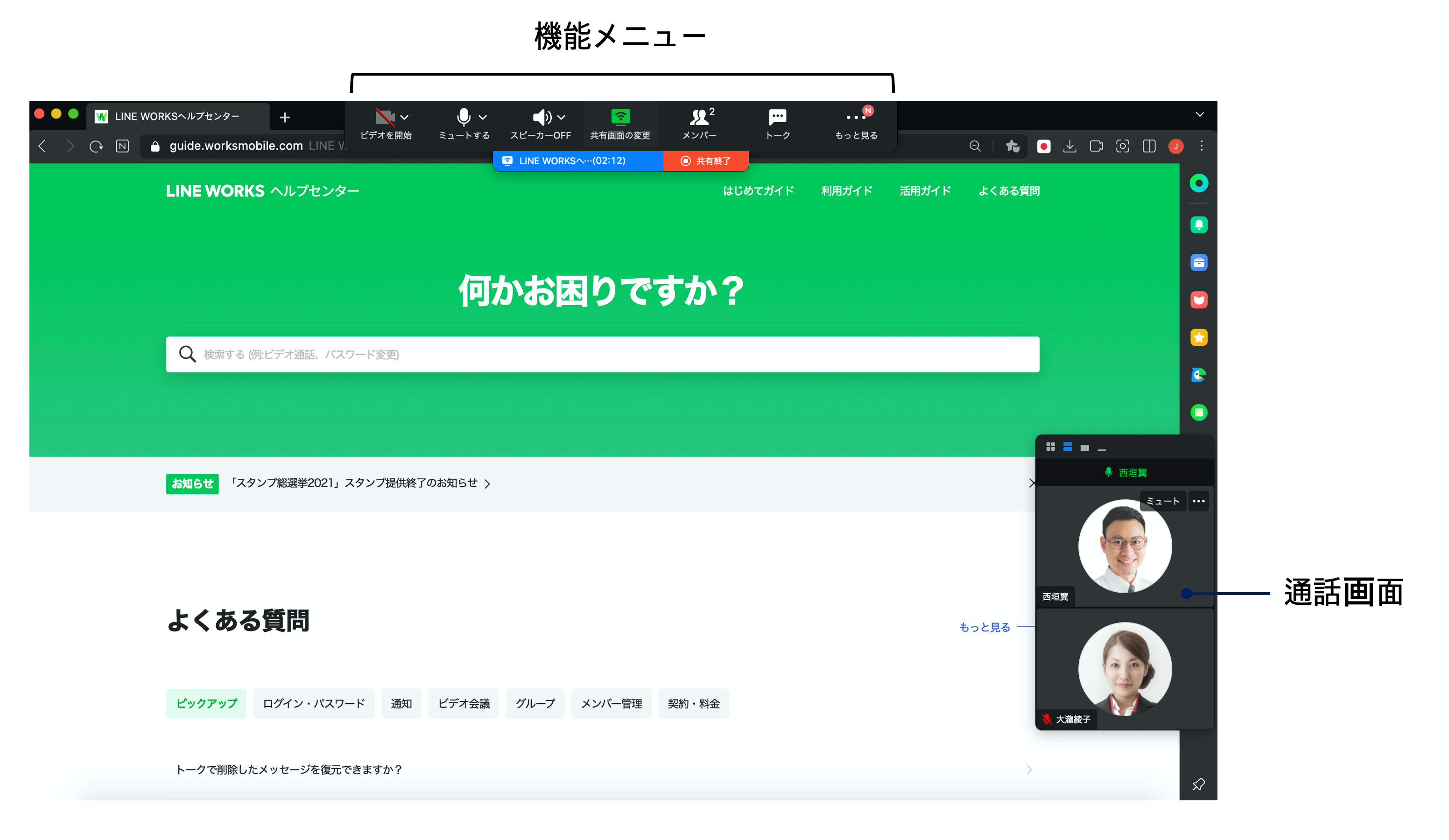Click the もっと見る link next to よくある質問
This screenshot has width=1449, height=840.
click(984, 627)
